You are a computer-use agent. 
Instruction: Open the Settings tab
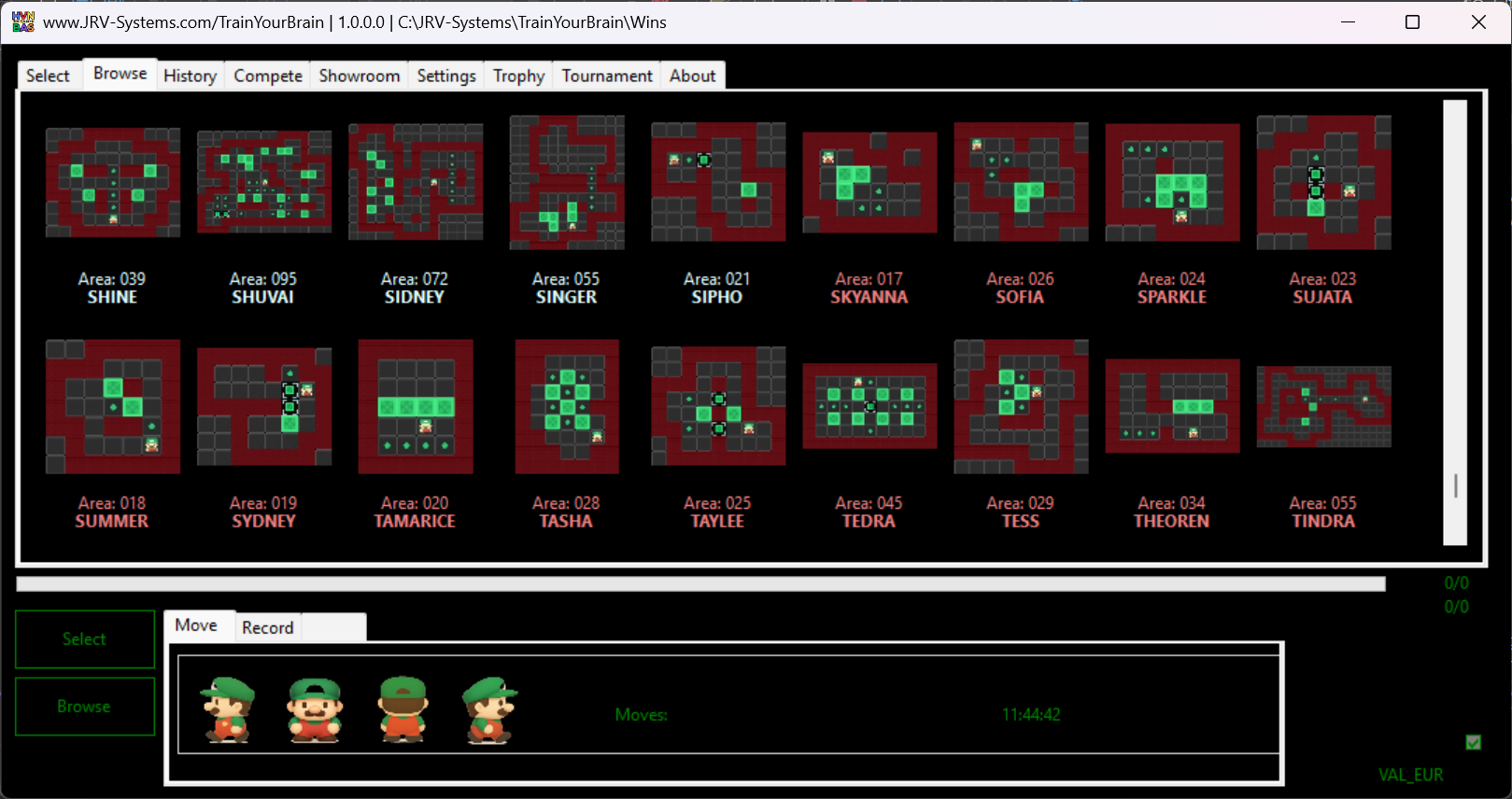[x=446, y=76]
